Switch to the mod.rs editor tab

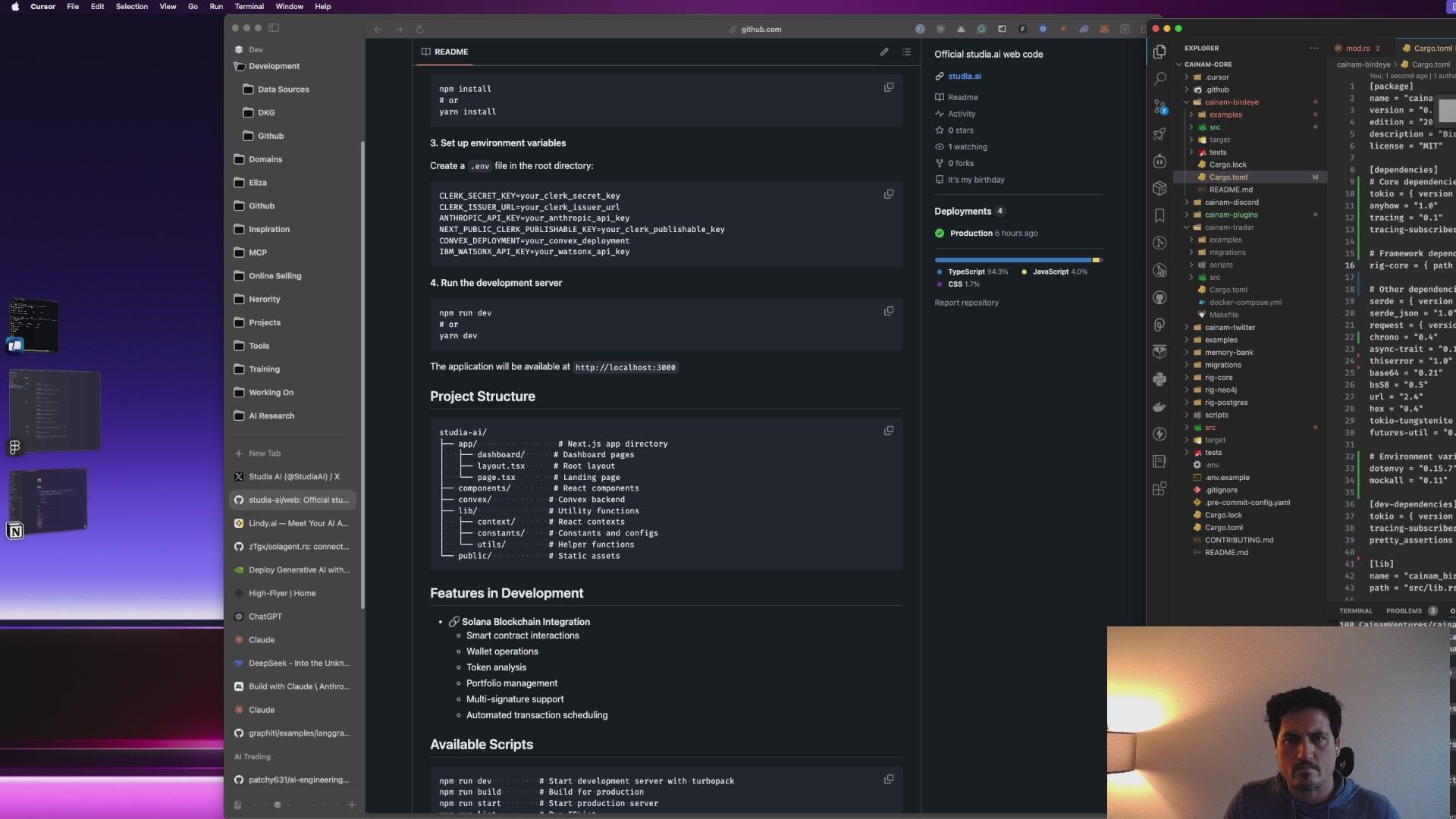1357,48
